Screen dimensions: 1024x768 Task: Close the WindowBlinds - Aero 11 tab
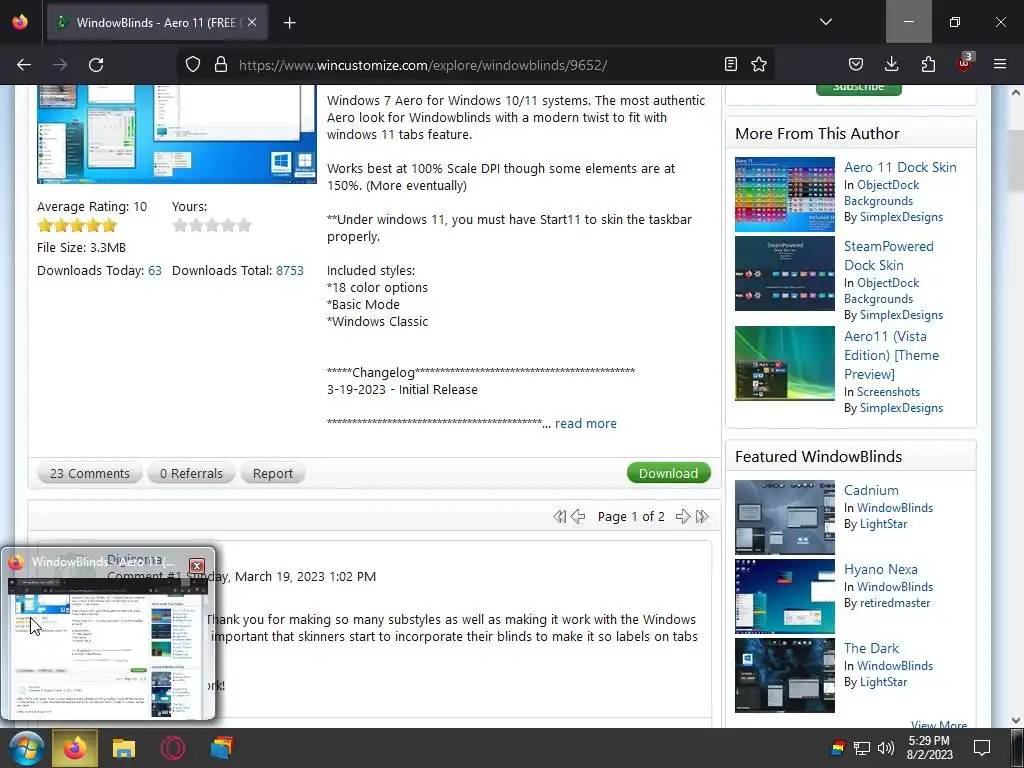[x=252, y=22]
